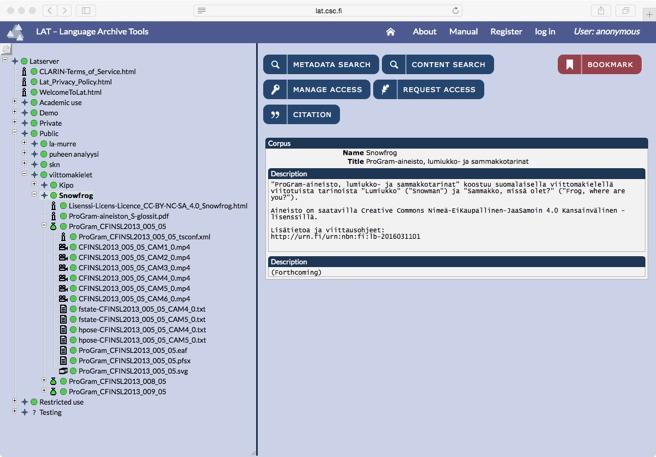Collapse the Latserver root node
This screenshot has height=457, width=656.
(x=5, y=60)
